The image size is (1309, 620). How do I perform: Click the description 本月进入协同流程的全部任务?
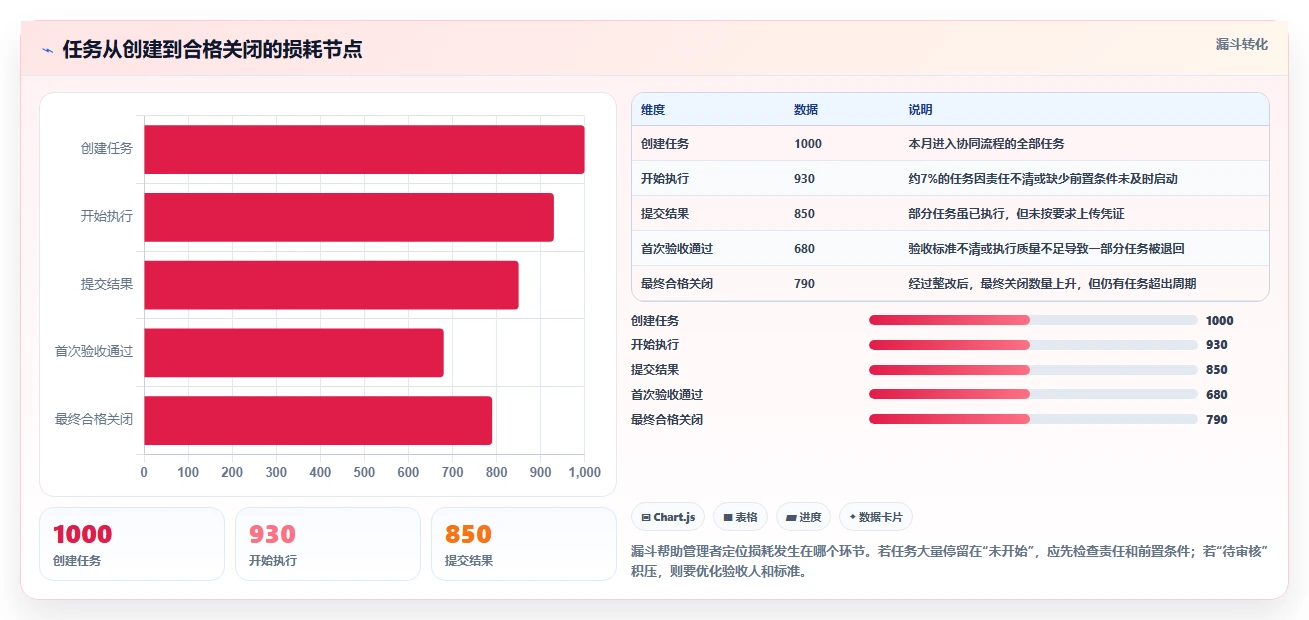click(986, 144)
